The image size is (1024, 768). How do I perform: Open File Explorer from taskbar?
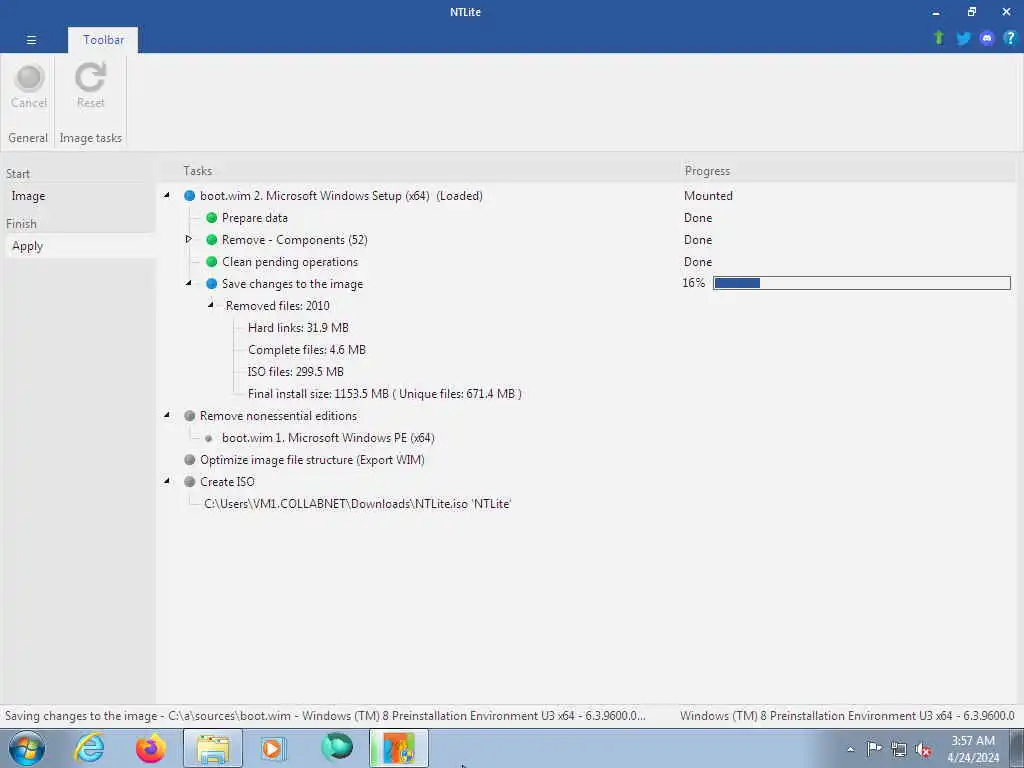point(213,748)
